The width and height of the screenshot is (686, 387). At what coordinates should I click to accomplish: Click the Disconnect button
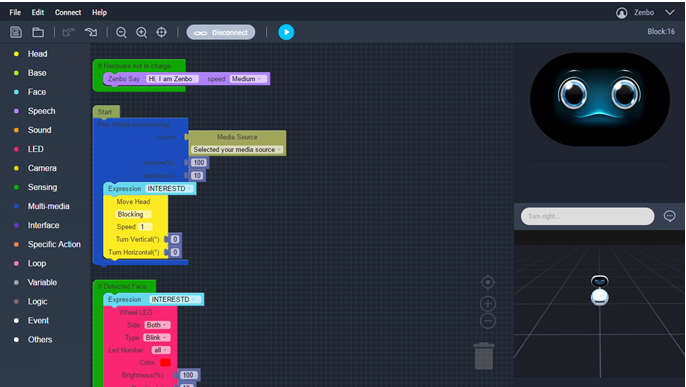pyautogui.click(x=221, y=32)
